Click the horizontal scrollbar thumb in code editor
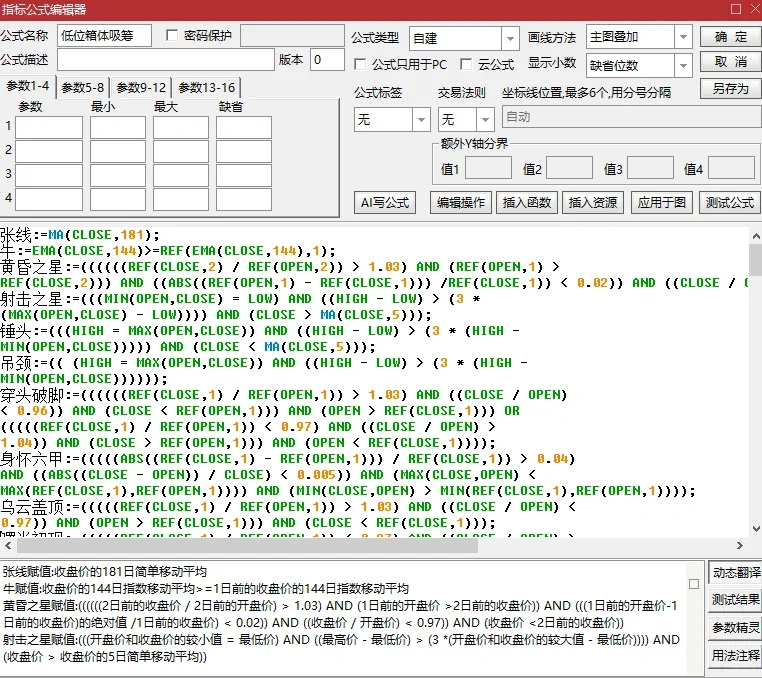The width and height of the screenshot is (762, 678). [x=247, y=546]
